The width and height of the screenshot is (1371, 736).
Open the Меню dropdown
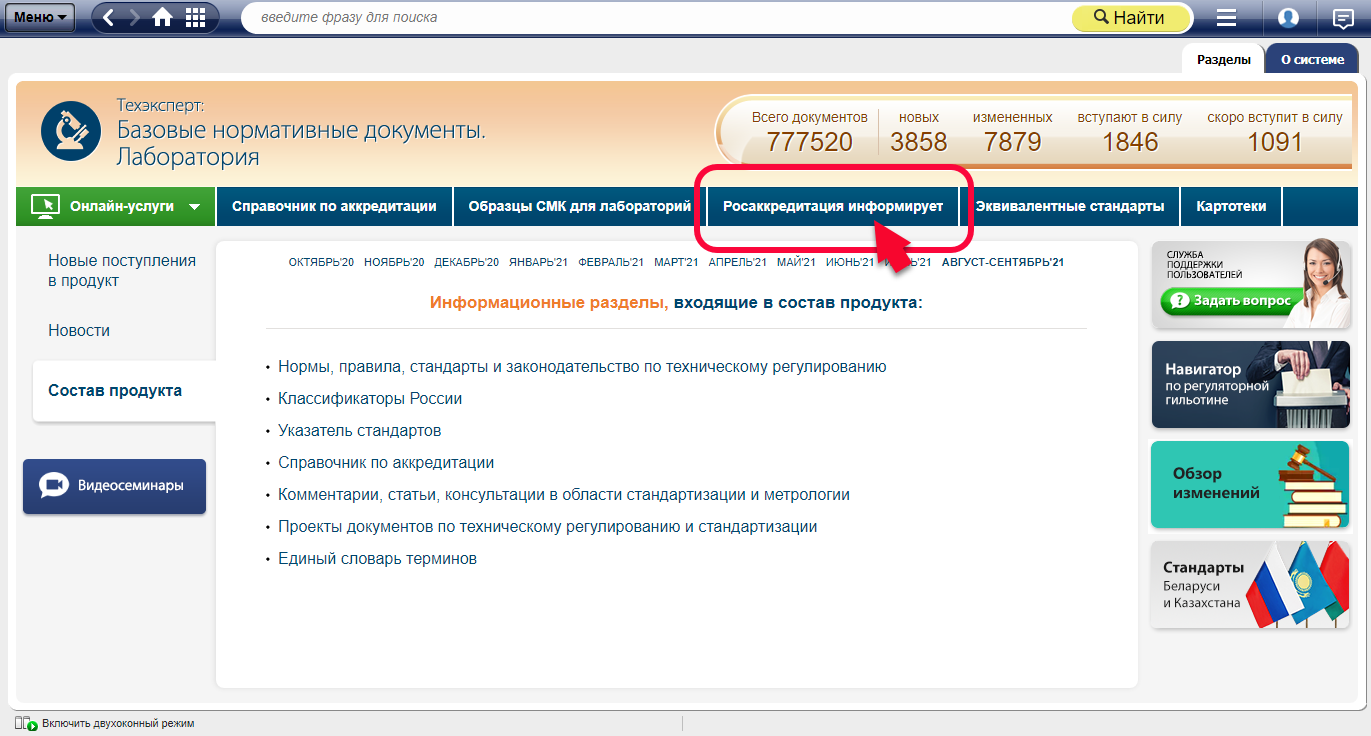(41, 17)
